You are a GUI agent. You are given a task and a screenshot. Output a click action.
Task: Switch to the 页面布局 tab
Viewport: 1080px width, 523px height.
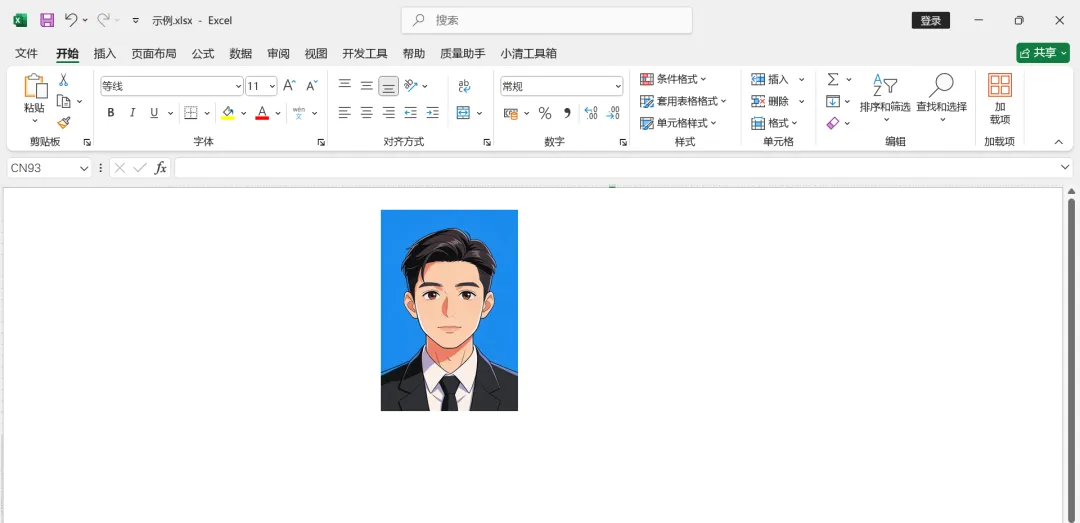[154, 54]
